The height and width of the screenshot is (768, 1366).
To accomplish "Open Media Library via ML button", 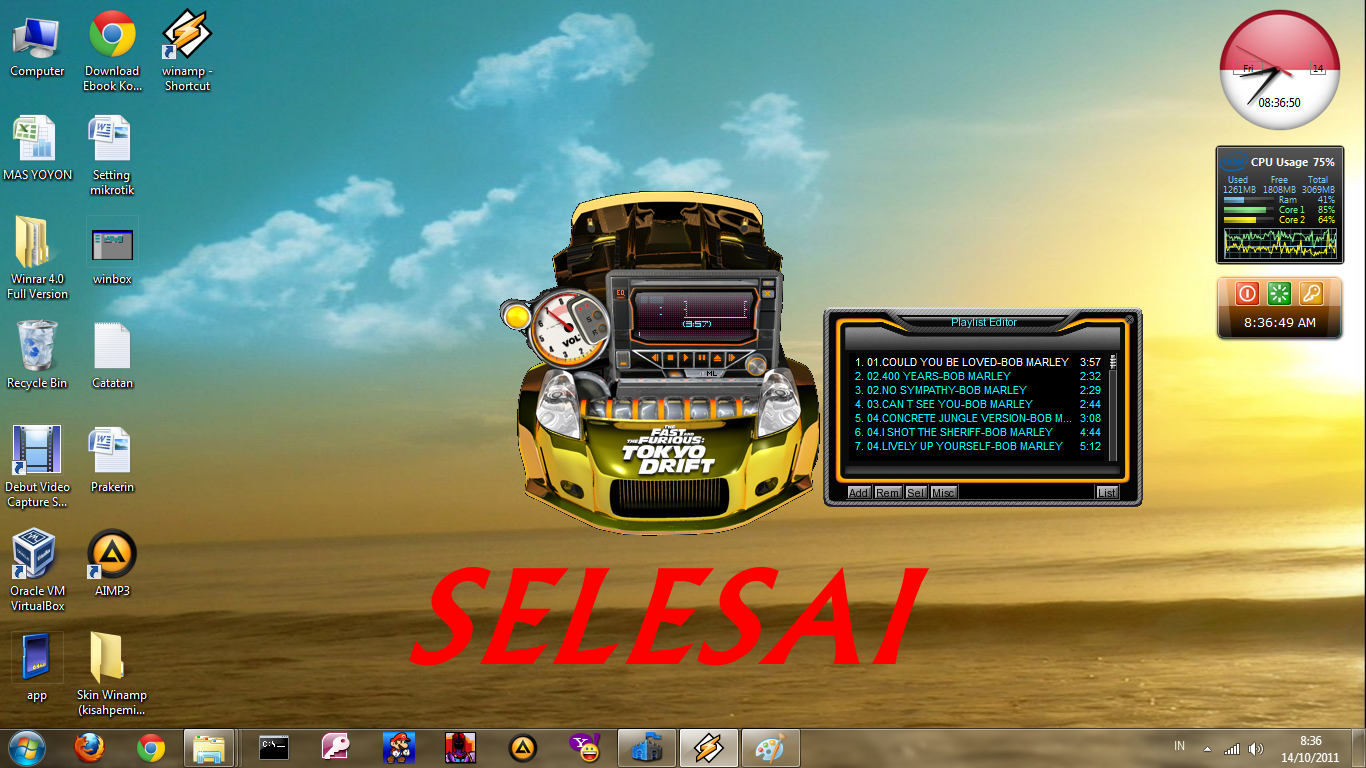I will [710, 374].
